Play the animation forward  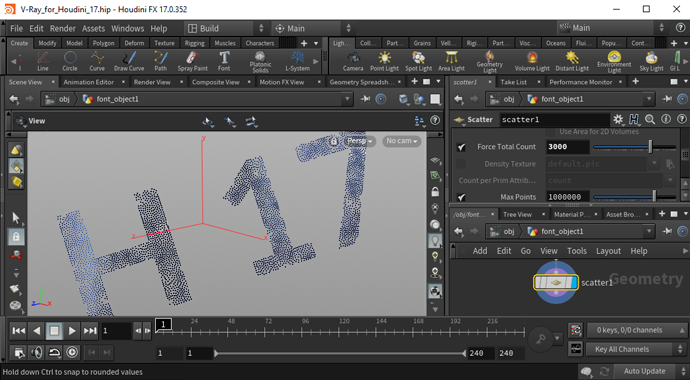72,330
